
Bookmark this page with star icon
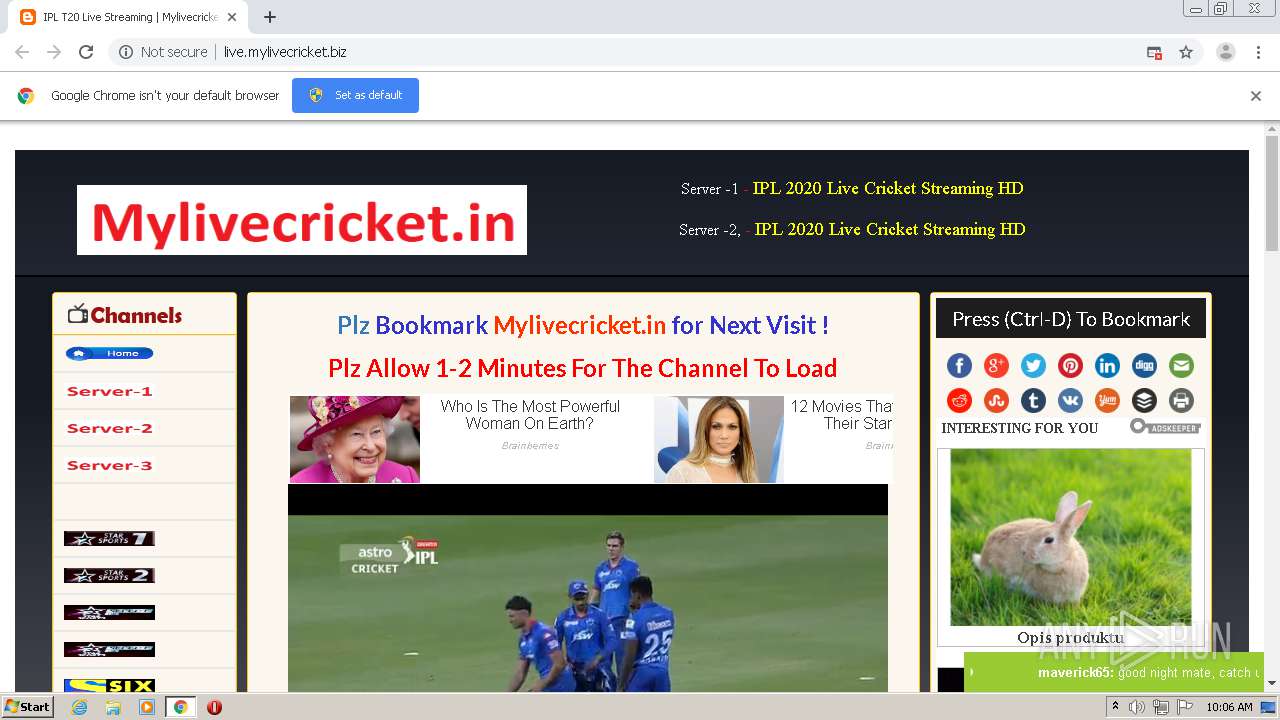pyautogui.click(x=1186, y=52)
